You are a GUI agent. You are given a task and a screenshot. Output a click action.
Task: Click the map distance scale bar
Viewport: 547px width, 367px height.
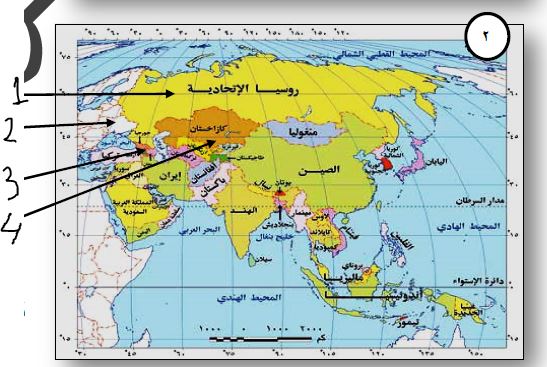click(x=260, y=338)
